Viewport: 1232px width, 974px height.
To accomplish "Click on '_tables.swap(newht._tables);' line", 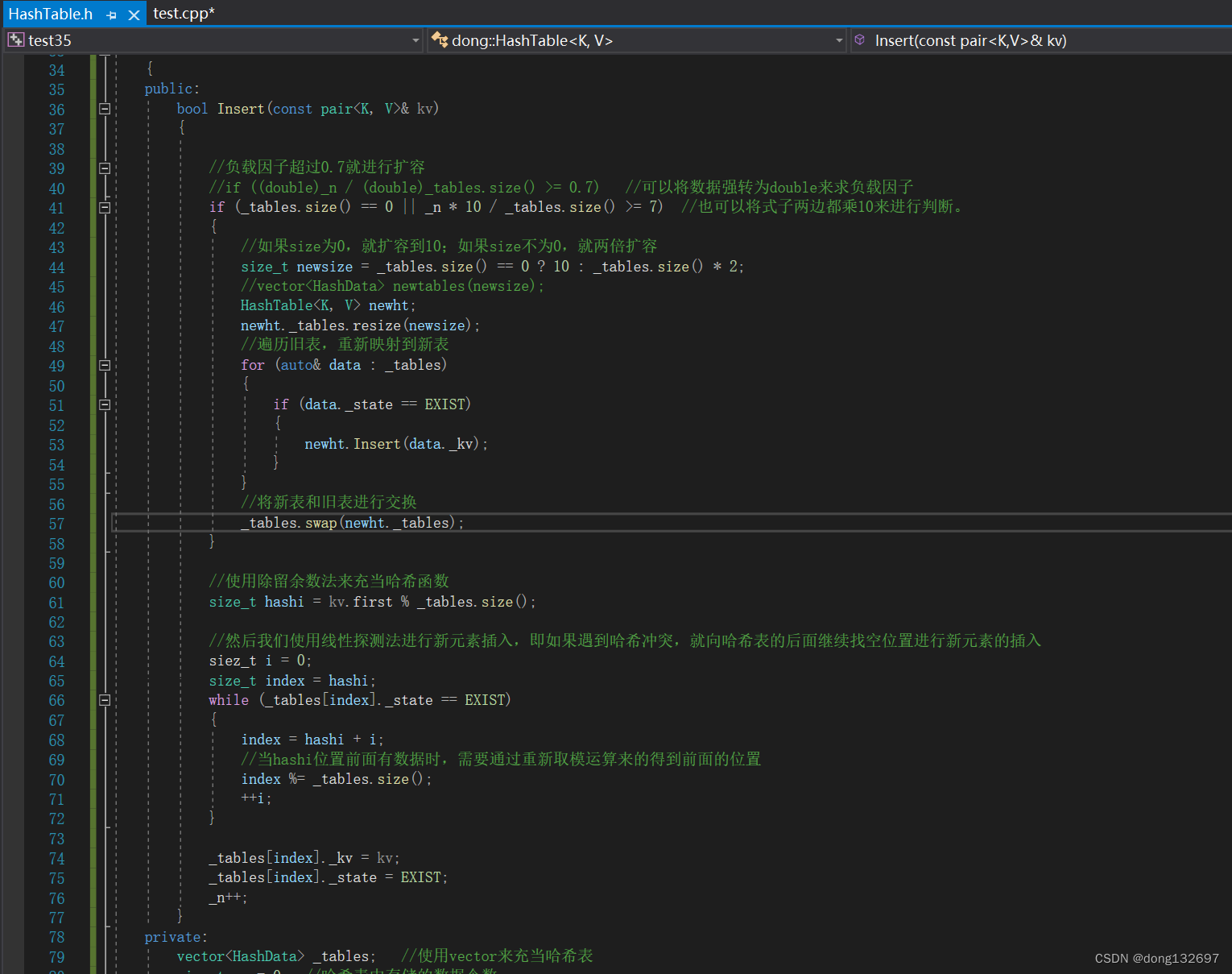I will pos(353,523).
